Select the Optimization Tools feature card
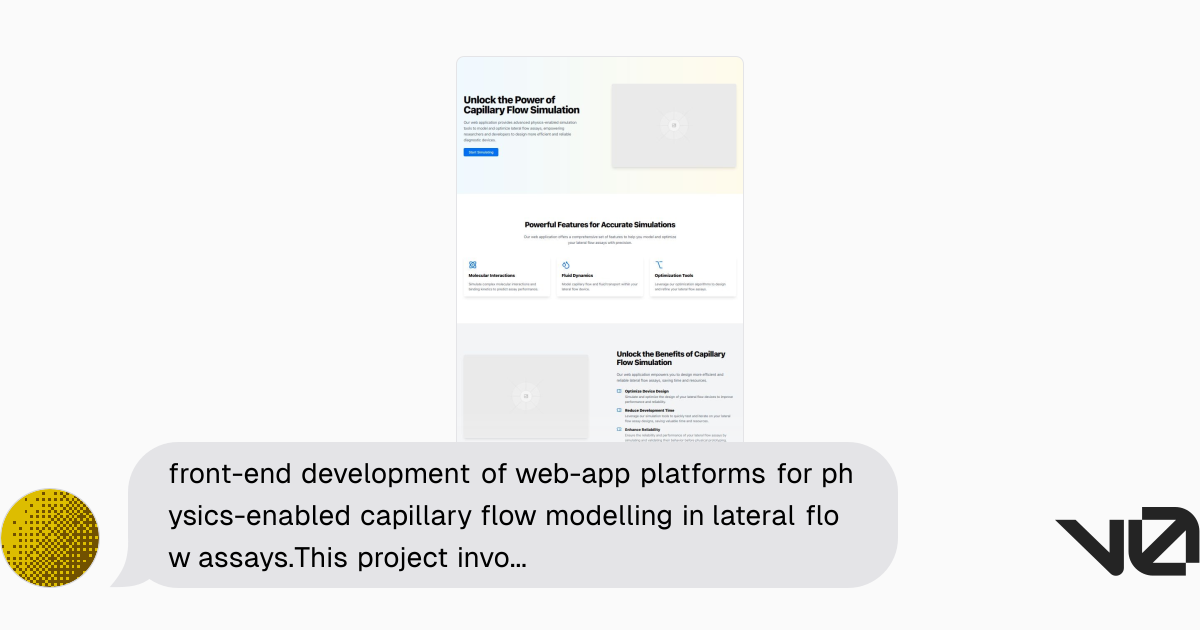 [693, 276]
